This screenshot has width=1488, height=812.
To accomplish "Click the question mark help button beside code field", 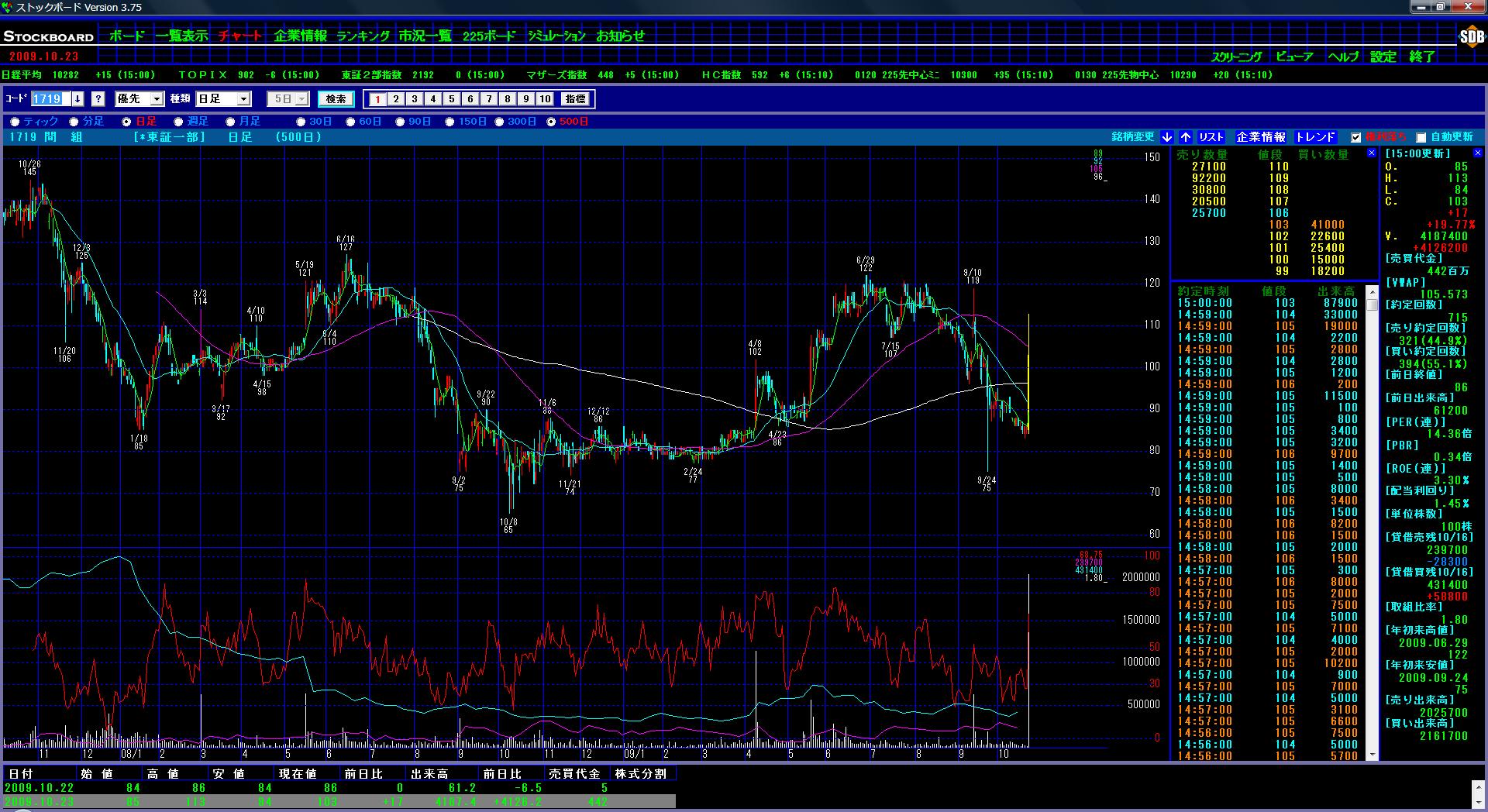I will [98, 99].
